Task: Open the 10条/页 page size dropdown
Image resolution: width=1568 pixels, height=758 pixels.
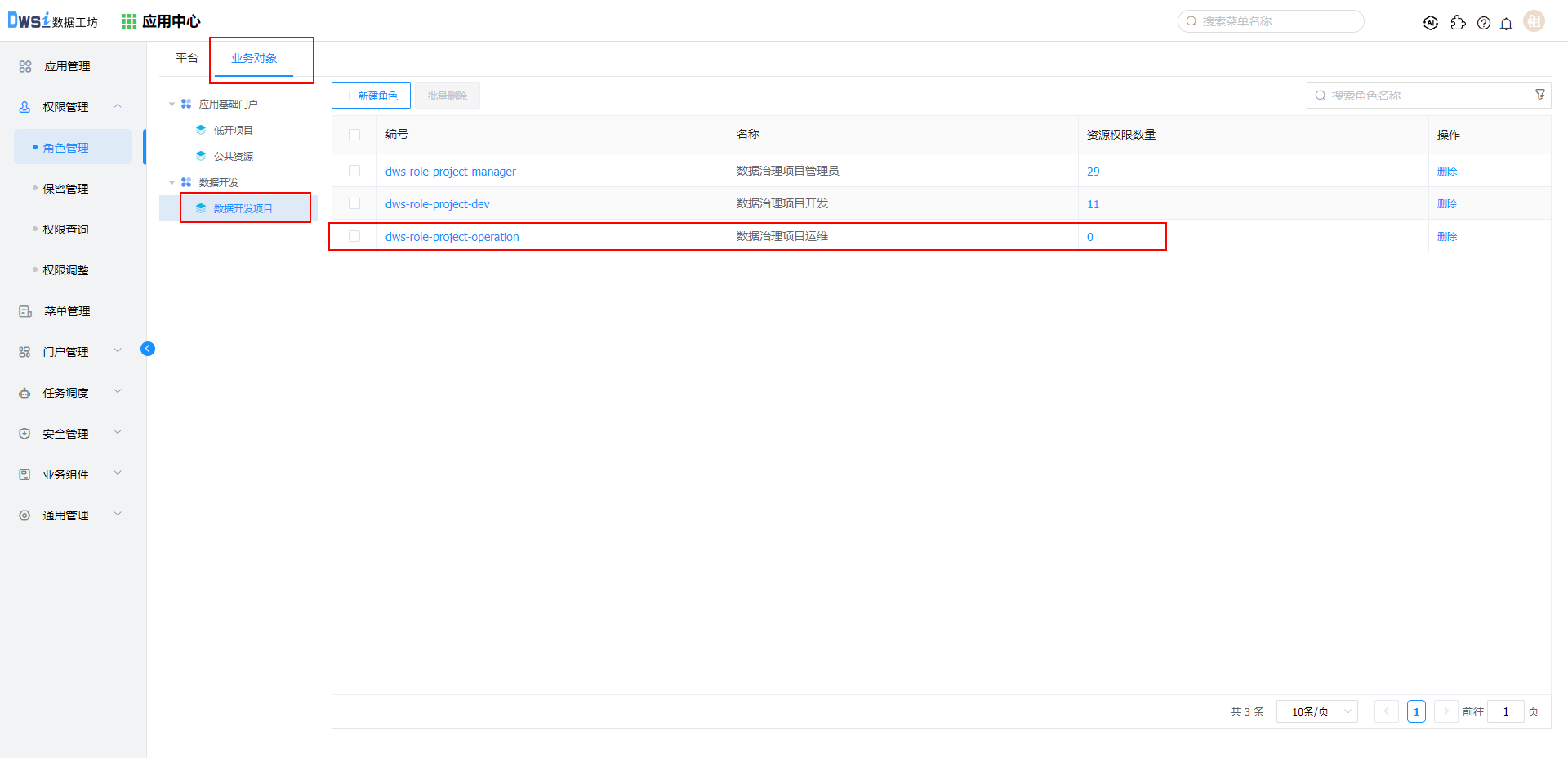Action: tap(1316, 711)
